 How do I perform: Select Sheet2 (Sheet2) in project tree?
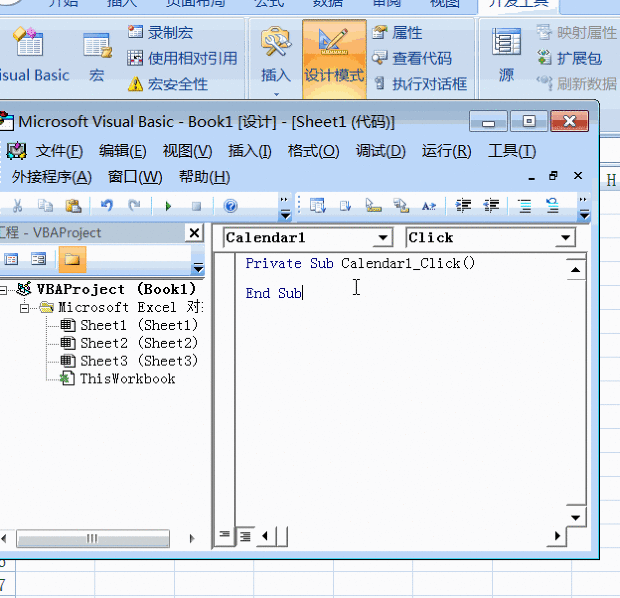[x=129, y=343]
